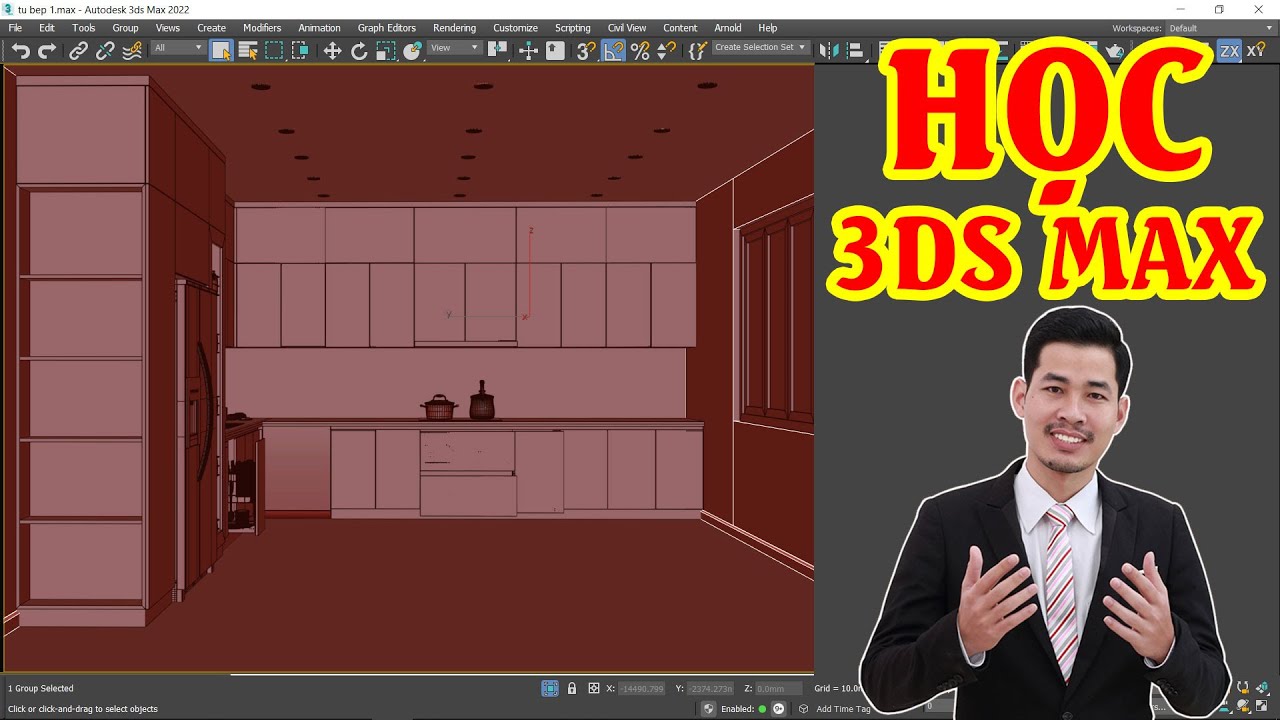Screen dimensions: 1280x720
Task: Toggle Window/Crossing selection mode
Action: (300, 51)
